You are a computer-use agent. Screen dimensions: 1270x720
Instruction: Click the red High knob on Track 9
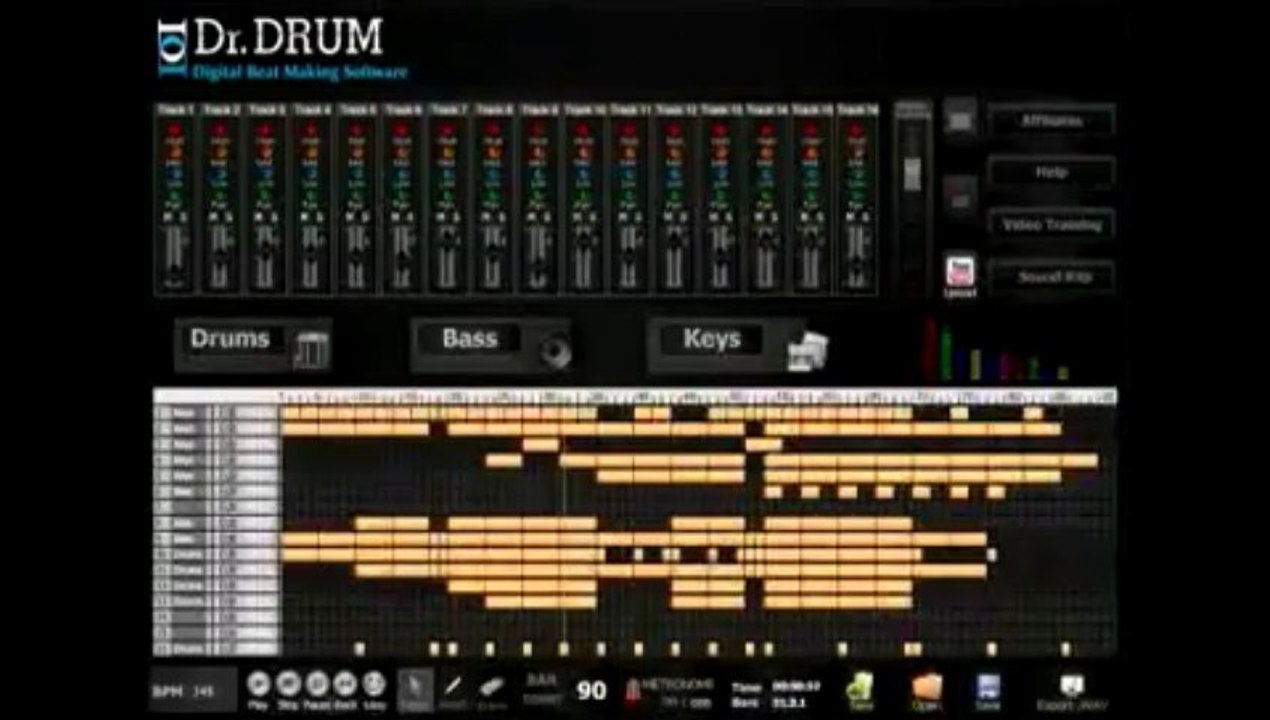tap(539, 131)
